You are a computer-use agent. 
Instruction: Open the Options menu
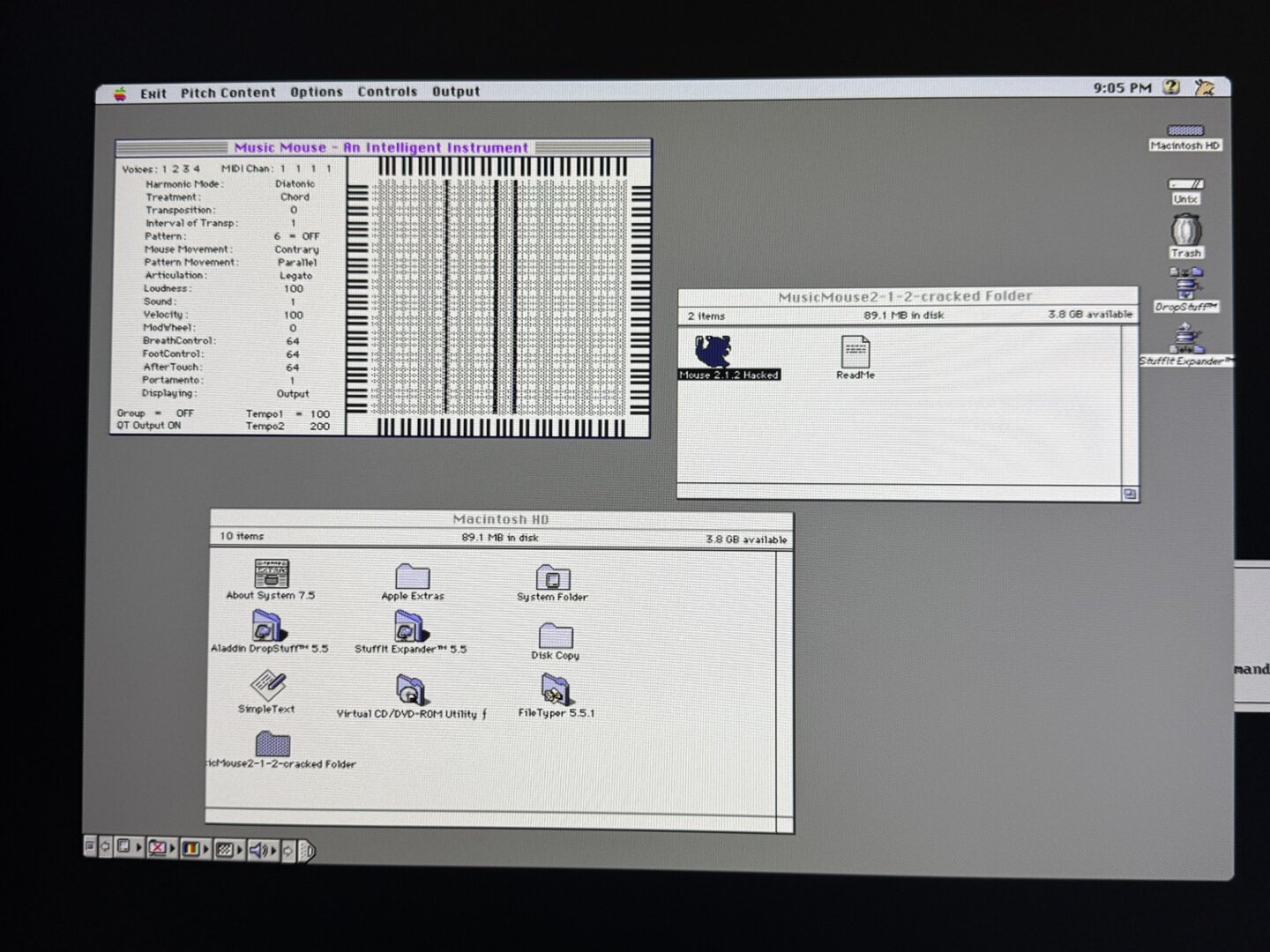(317, 92)
